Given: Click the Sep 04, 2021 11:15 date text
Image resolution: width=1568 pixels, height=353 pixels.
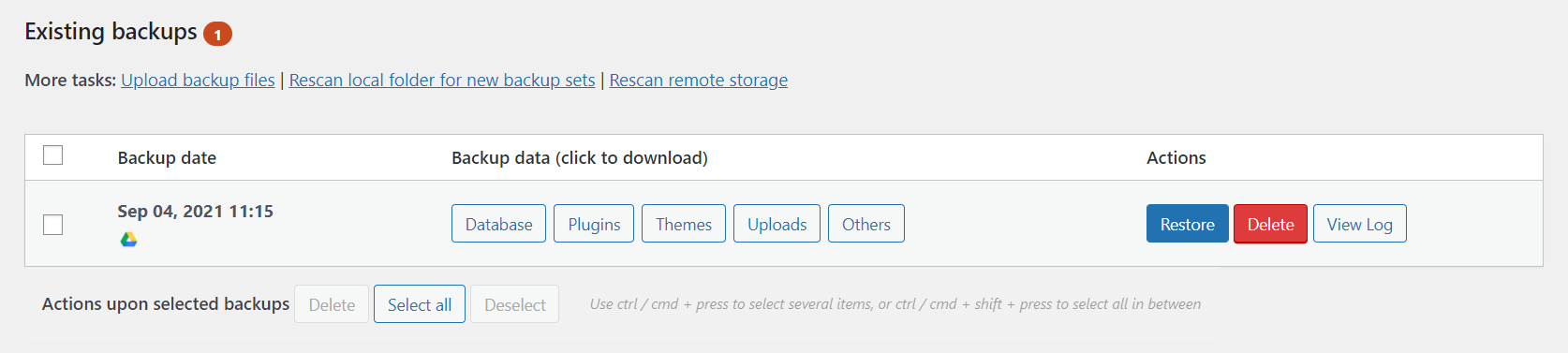Looking at the screenshot, I should (x=196, y=212).
